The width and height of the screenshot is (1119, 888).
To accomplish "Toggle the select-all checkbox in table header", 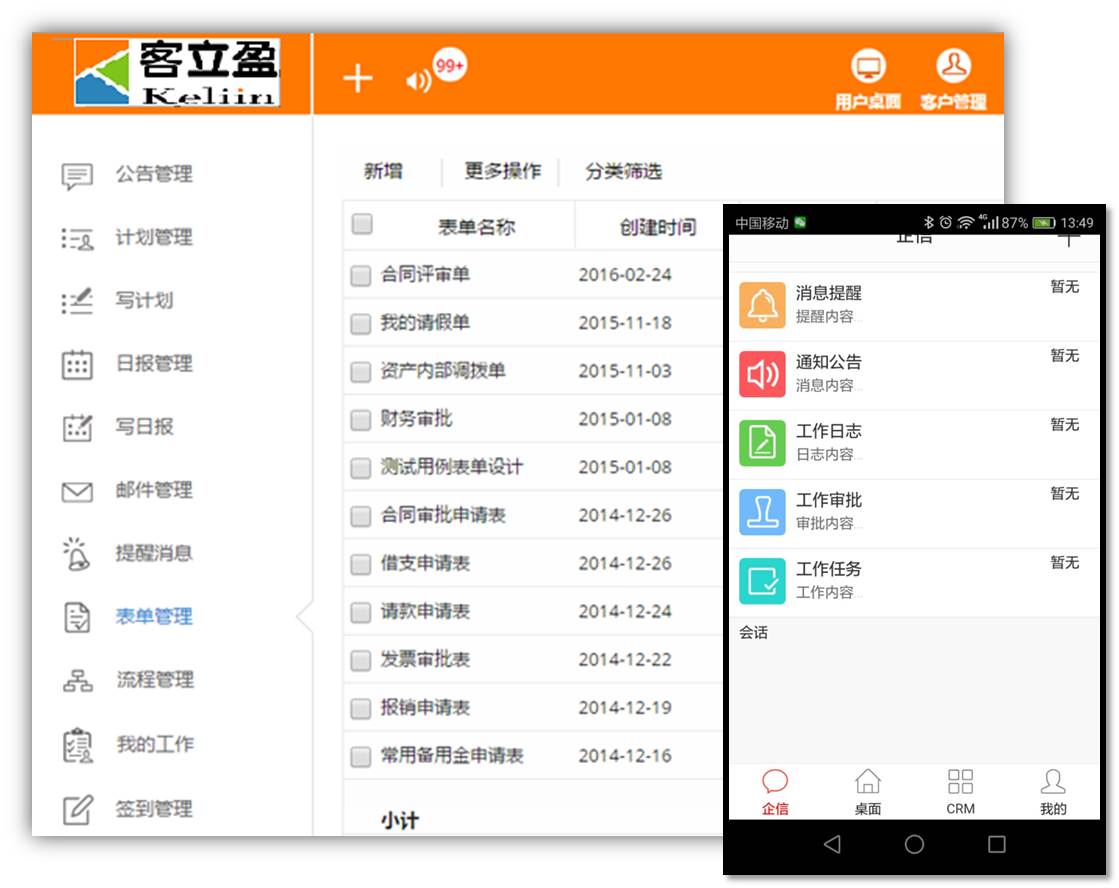I will pos(362,224).
